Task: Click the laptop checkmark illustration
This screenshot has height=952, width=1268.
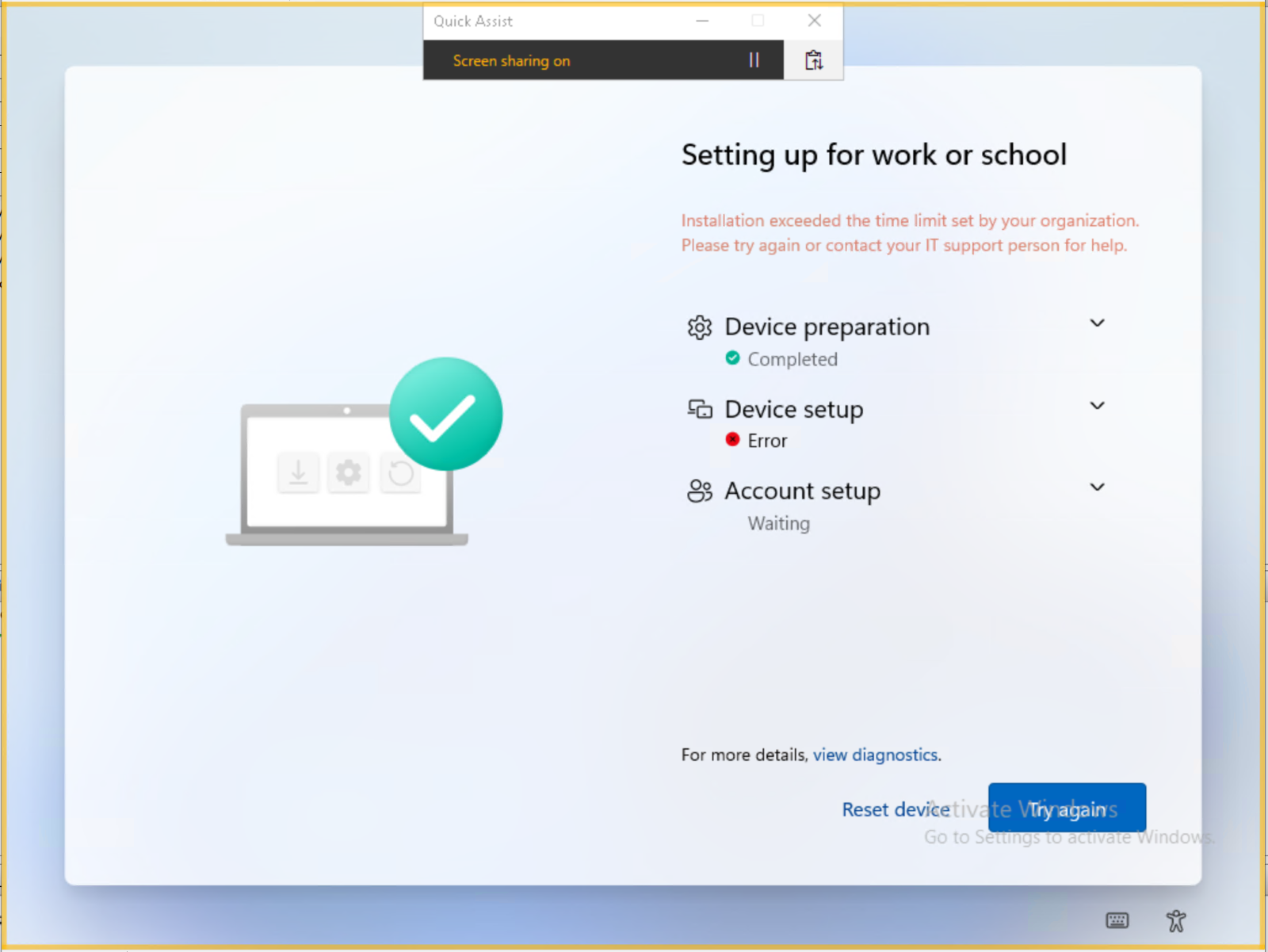Action: pyautogui.click(x=364, y=452)
